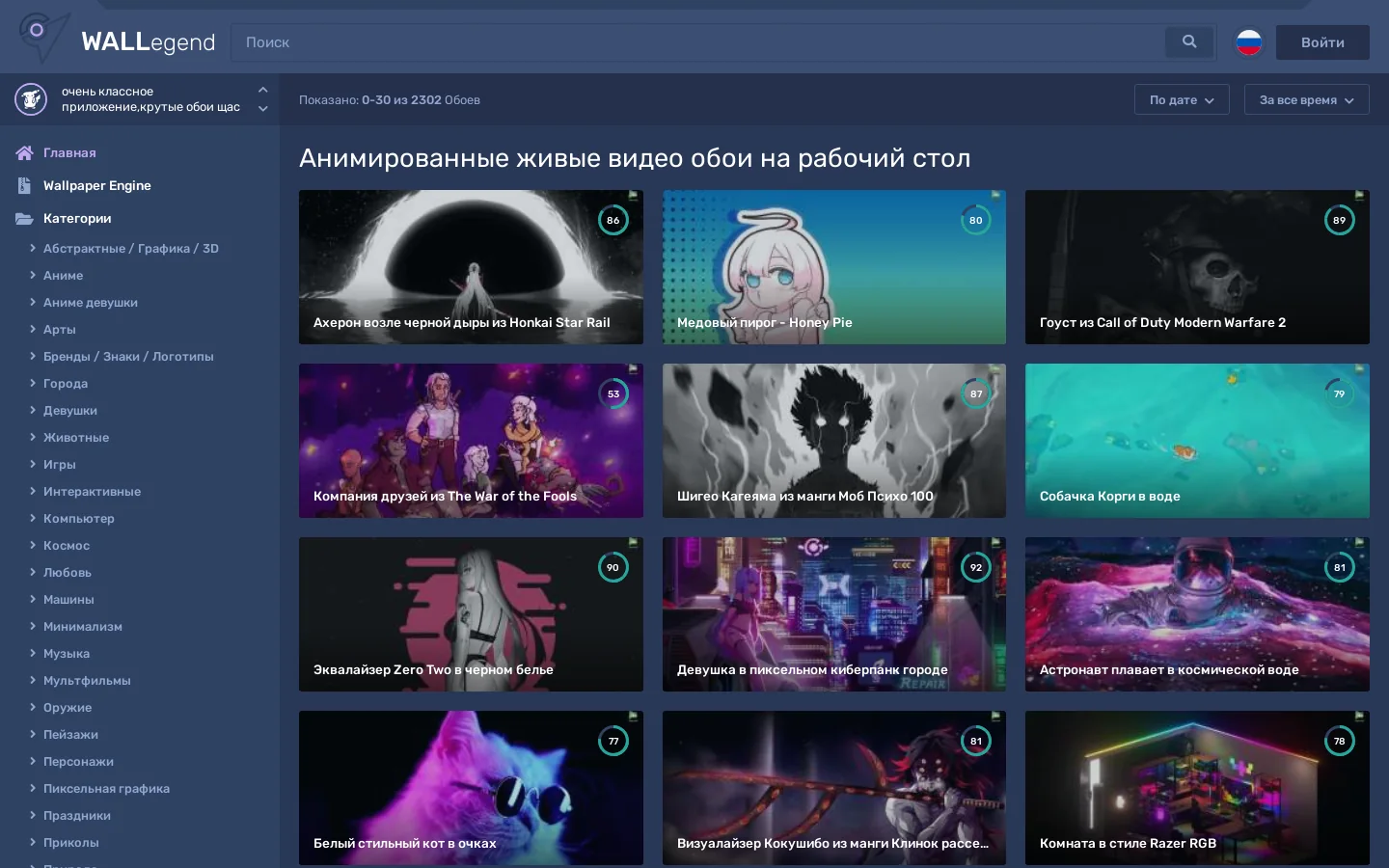Expand Бренды / Знаки / Логотипы chevron
1389x868 pixels.
(33, 356)
